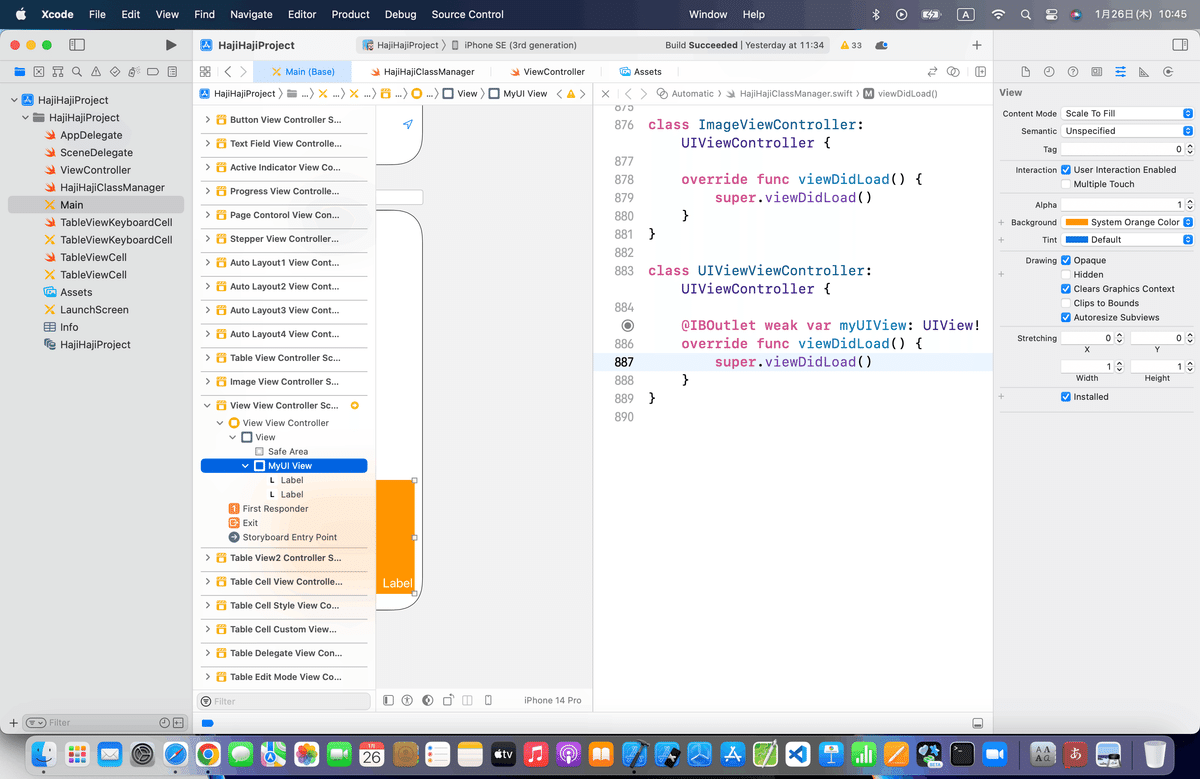1200x779 pixels.
Task: Click Automatic in assistant jump bar
Action: [x=685, y=93]
